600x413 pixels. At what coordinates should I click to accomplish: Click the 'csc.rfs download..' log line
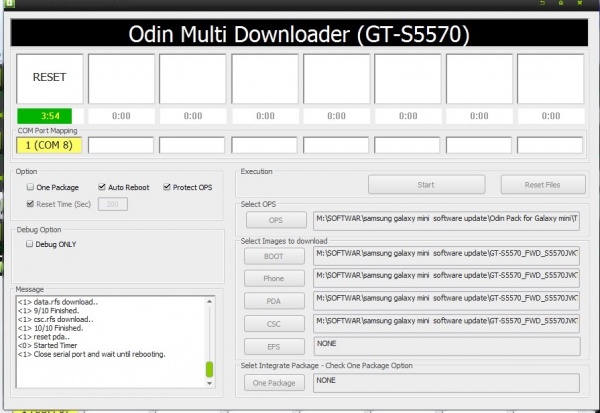55,319
